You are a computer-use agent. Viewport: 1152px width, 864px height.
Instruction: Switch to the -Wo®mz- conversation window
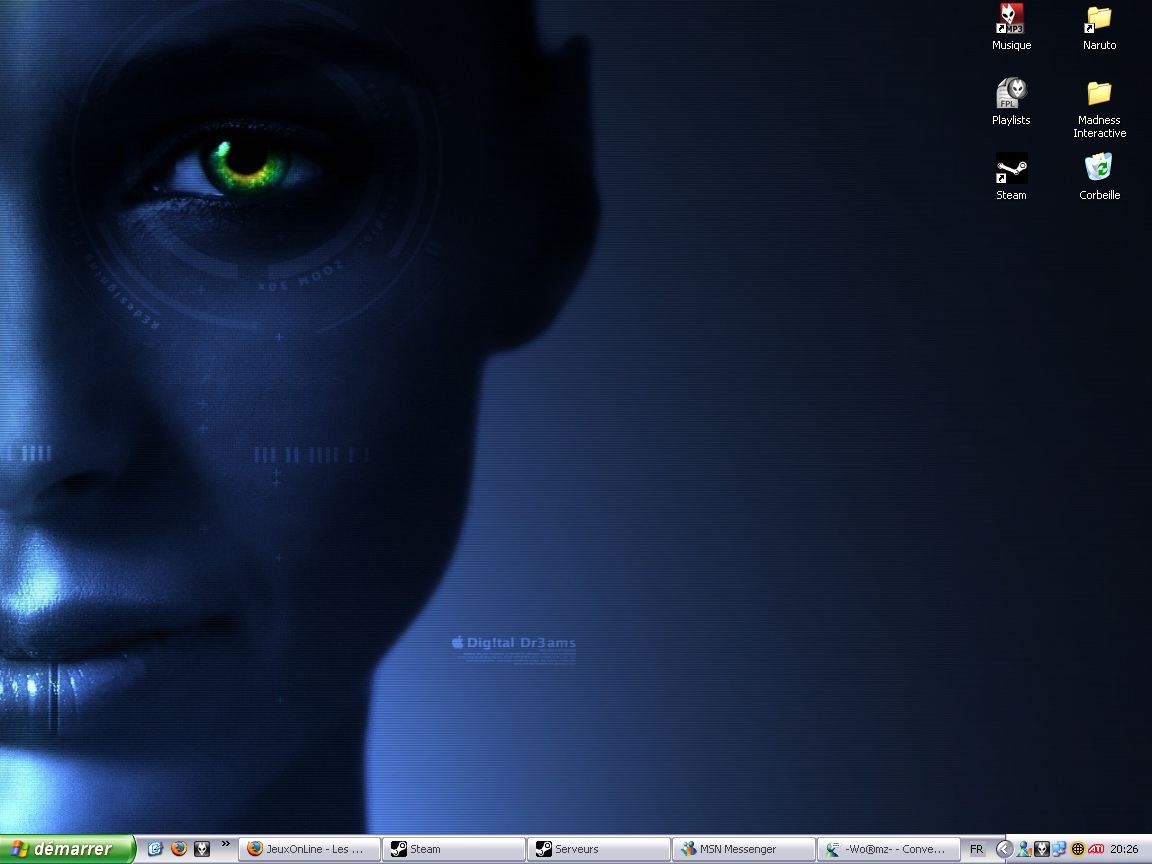pos(888,849)
